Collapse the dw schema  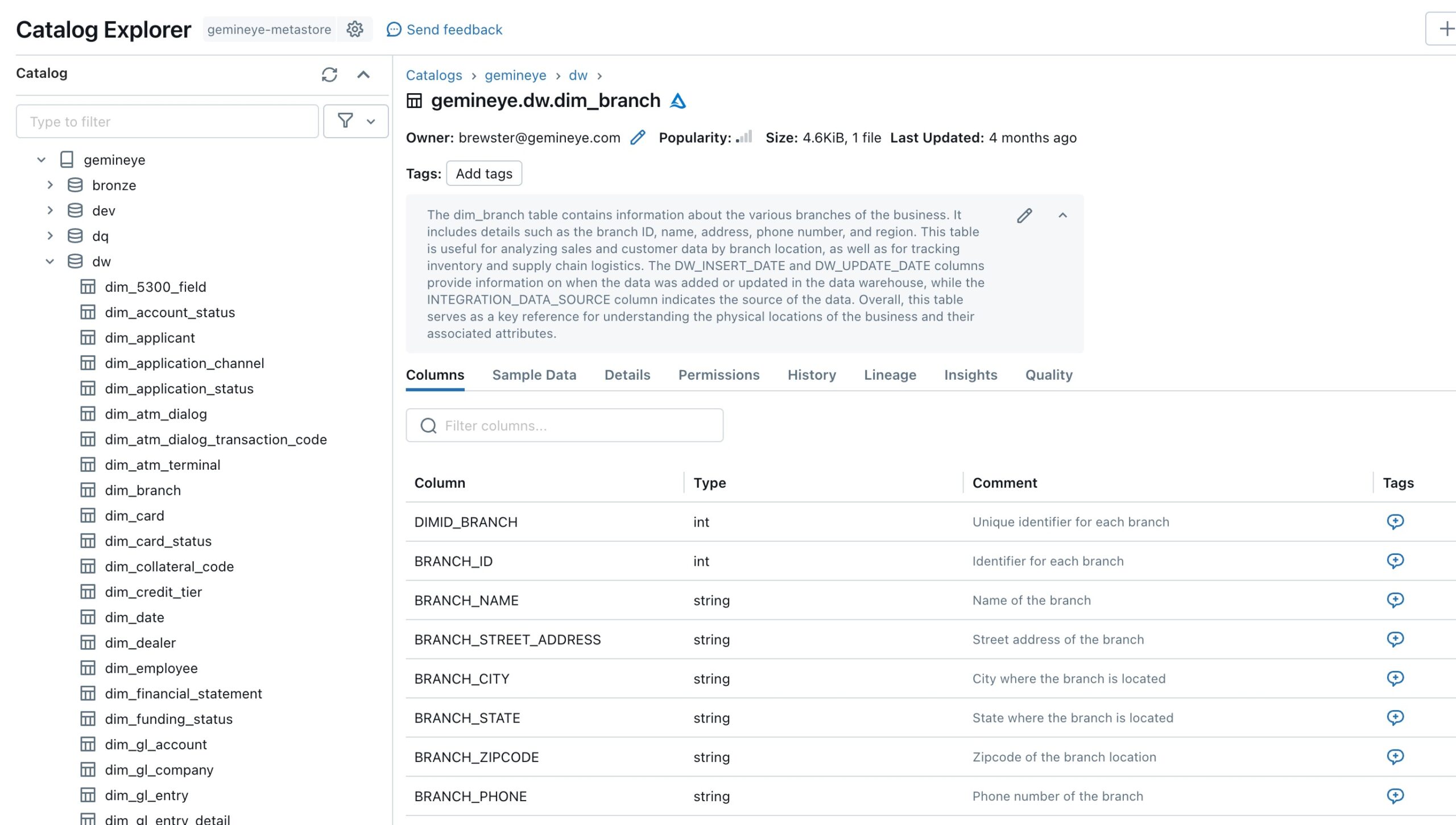click(51, 261)
